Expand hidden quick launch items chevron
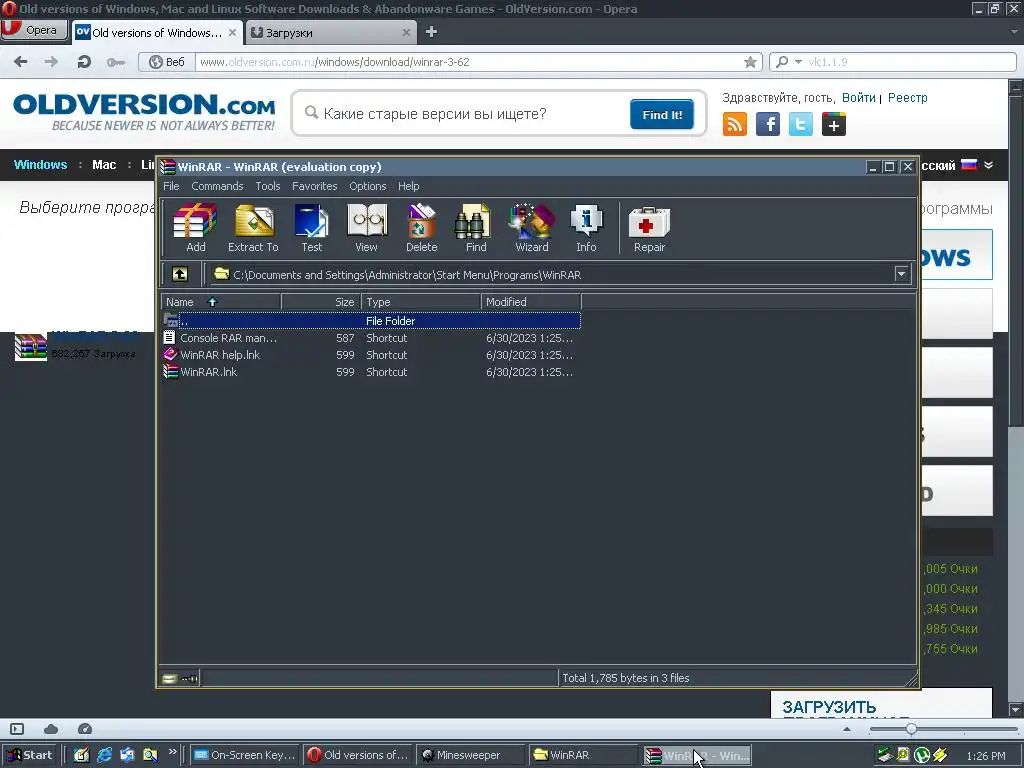 coord(172,752)
